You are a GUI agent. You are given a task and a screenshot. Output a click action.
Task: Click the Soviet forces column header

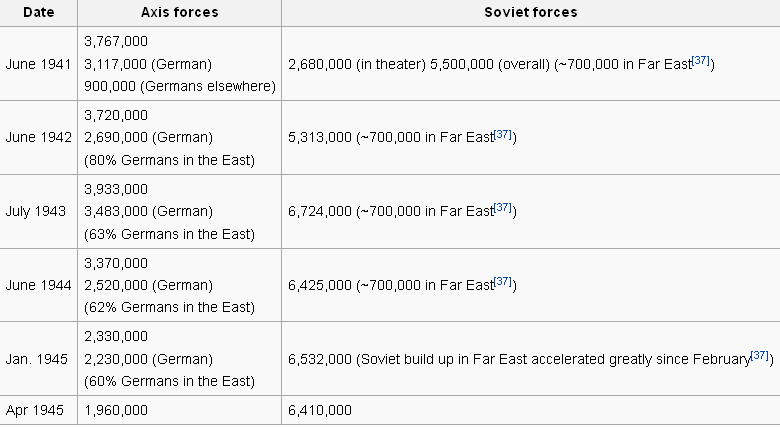pyautogui.click(x=531, y=12)
